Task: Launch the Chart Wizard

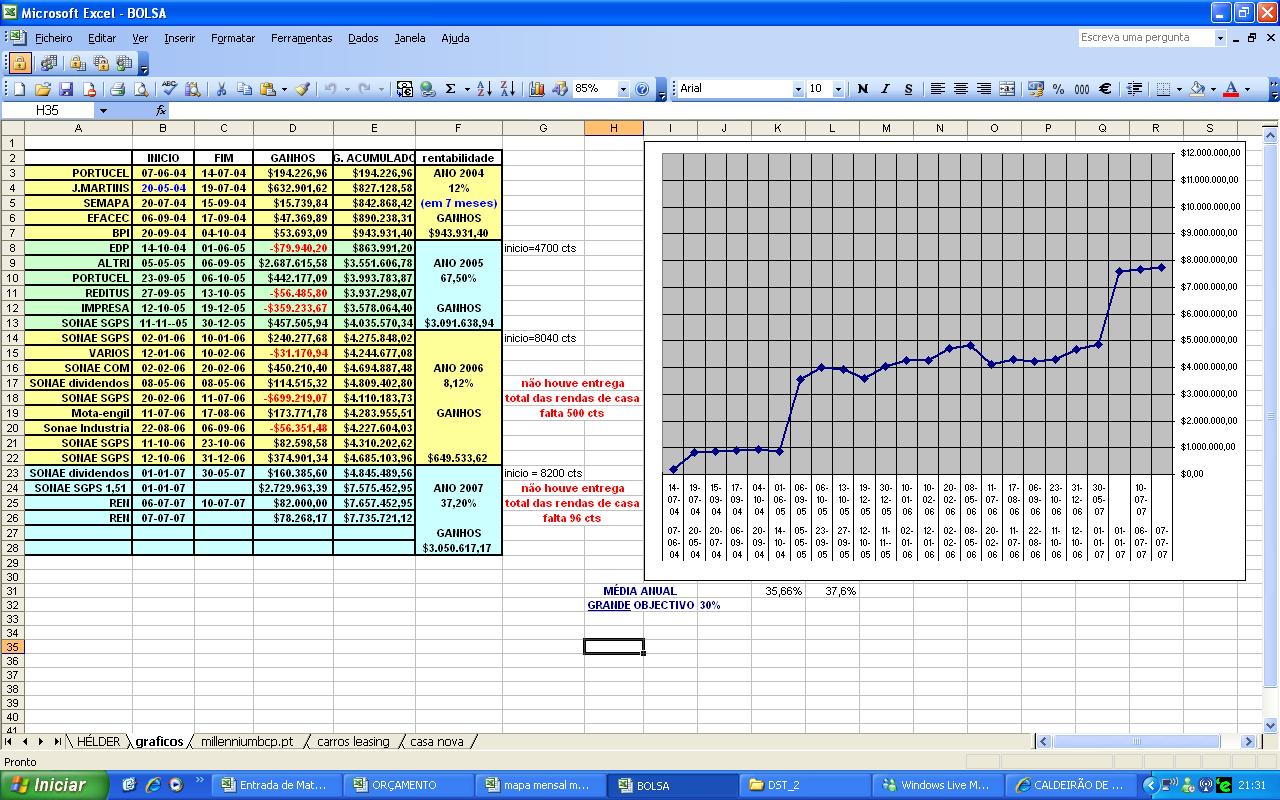Action: click(x=537, y=89)
